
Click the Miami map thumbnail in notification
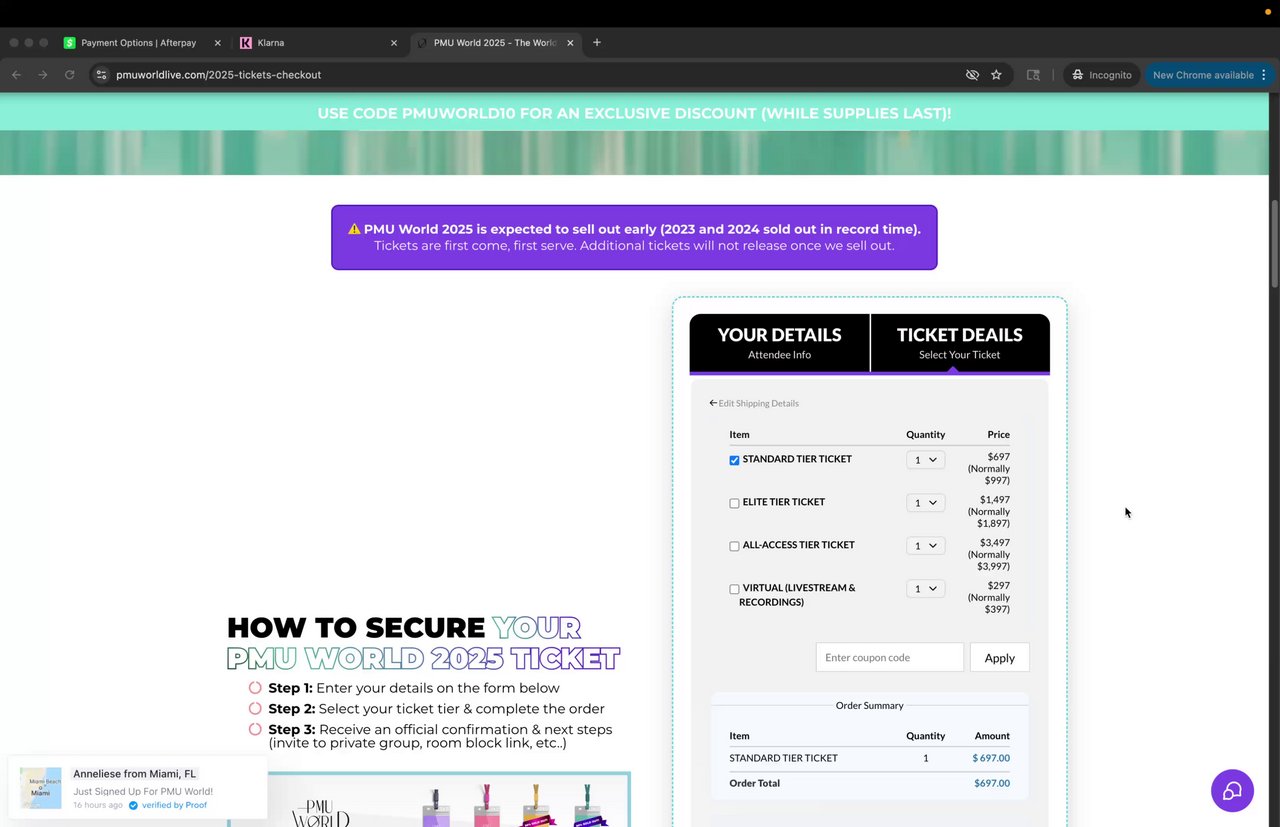[x=41, y=788]
